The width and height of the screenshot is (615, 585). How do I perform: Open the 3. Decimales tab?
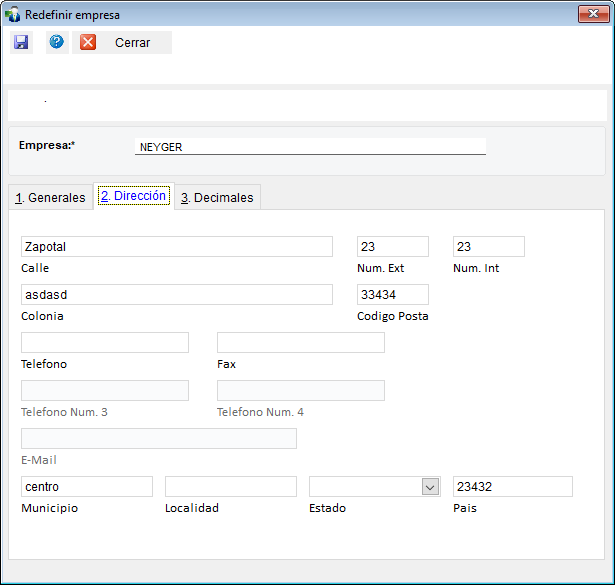[217, 198]
